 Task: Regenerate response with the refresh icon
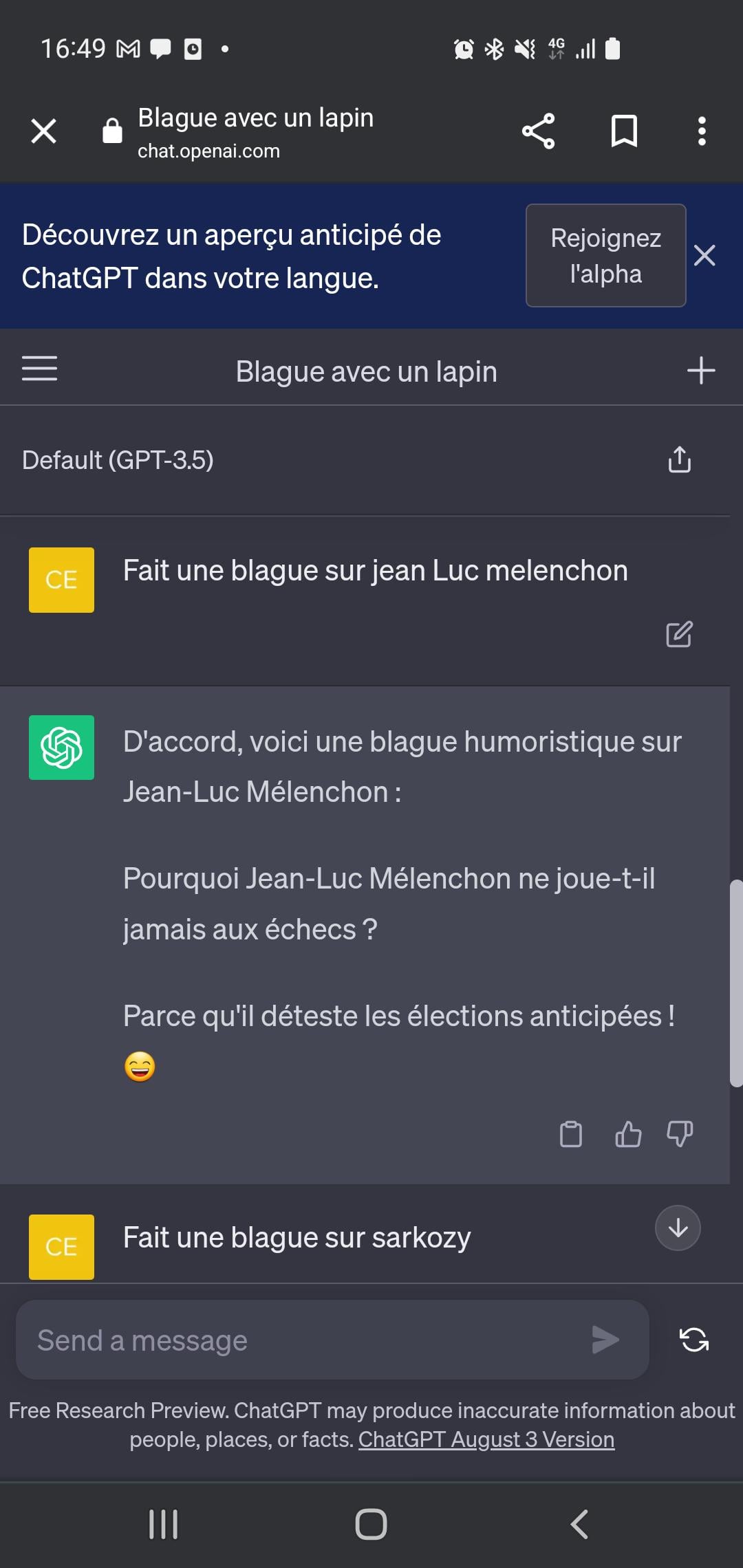click(x=694, y=1340)
